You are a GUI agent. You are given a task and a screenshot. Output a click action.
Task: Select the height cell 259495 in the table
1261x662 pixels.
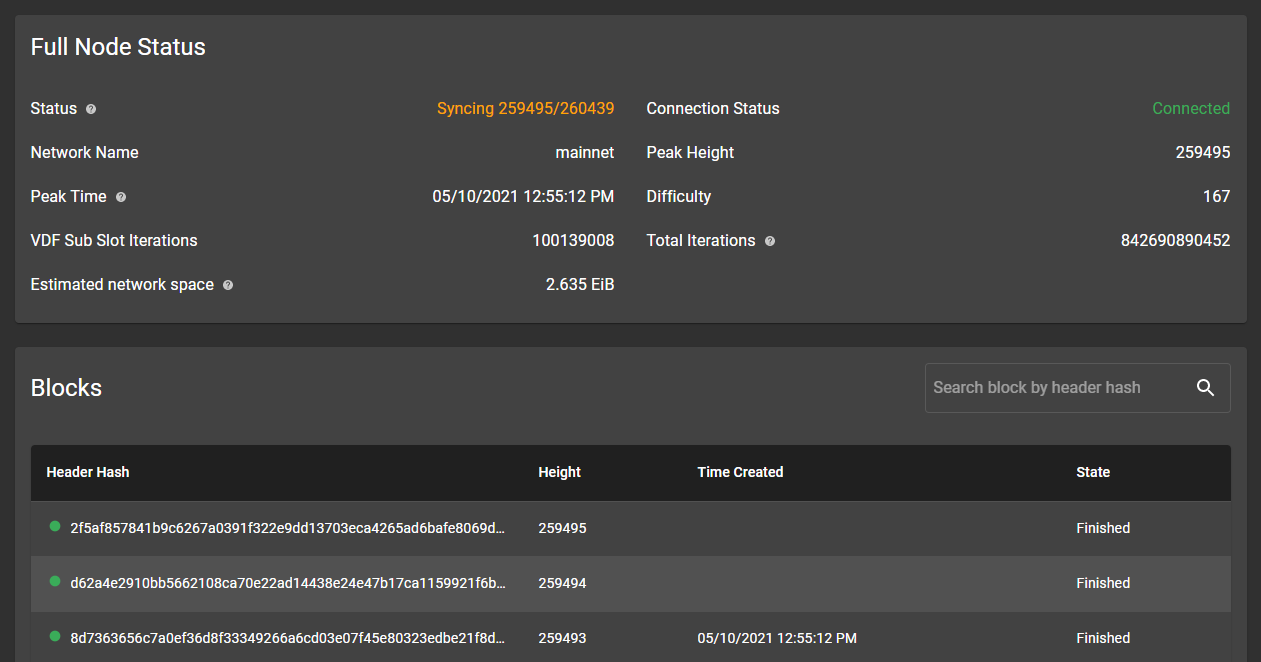pyautogui.click(x=562, y=528)
